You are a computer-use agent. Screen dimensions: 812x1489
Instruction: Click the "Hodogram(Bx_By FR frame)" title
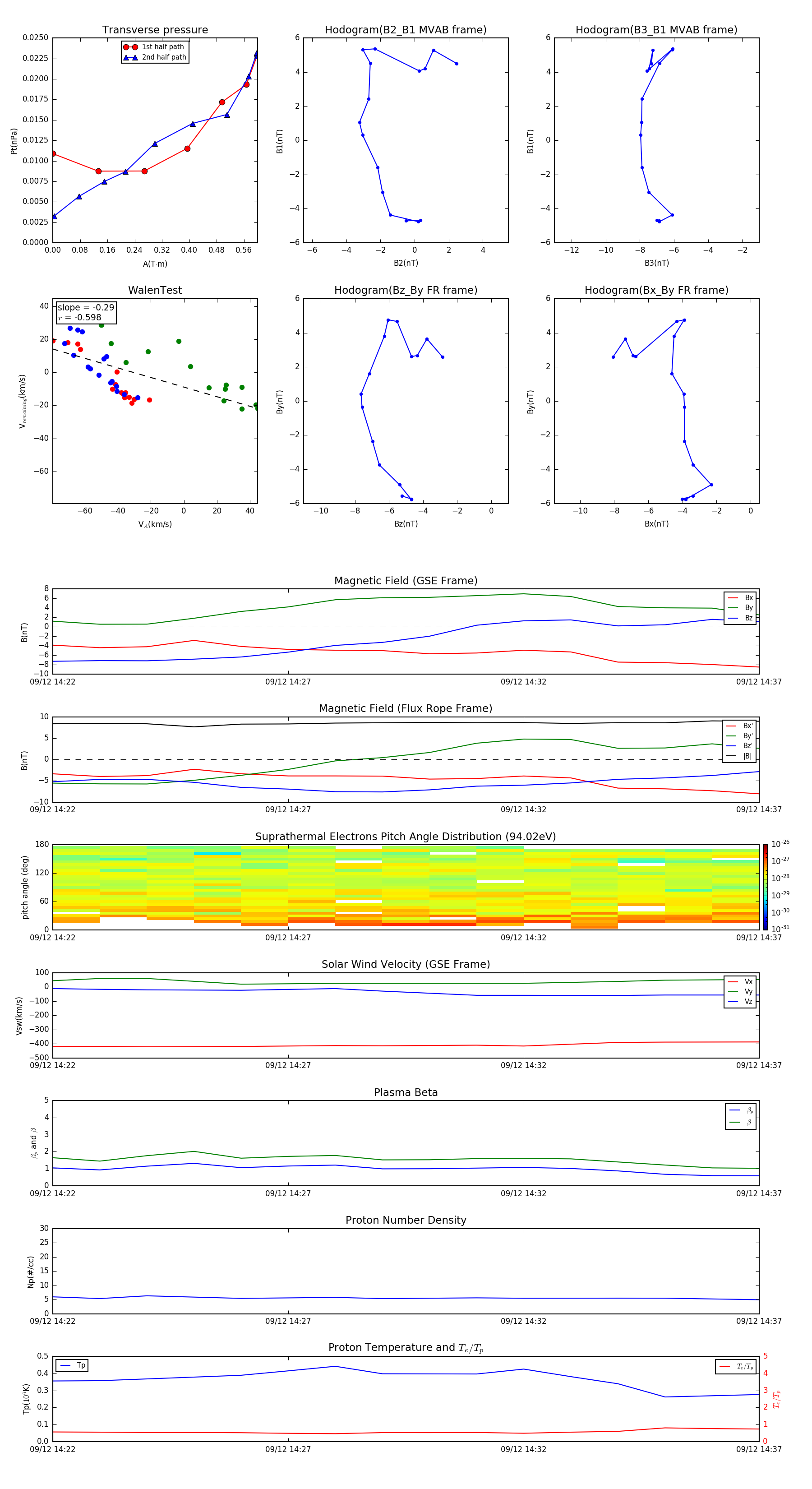[656, 290]
